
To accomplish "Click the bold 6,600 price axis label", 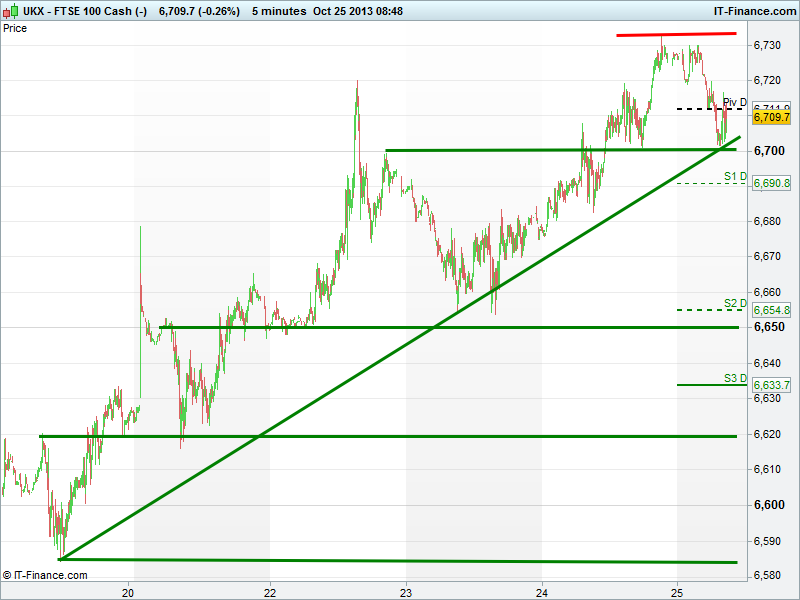I will [769, 505].
